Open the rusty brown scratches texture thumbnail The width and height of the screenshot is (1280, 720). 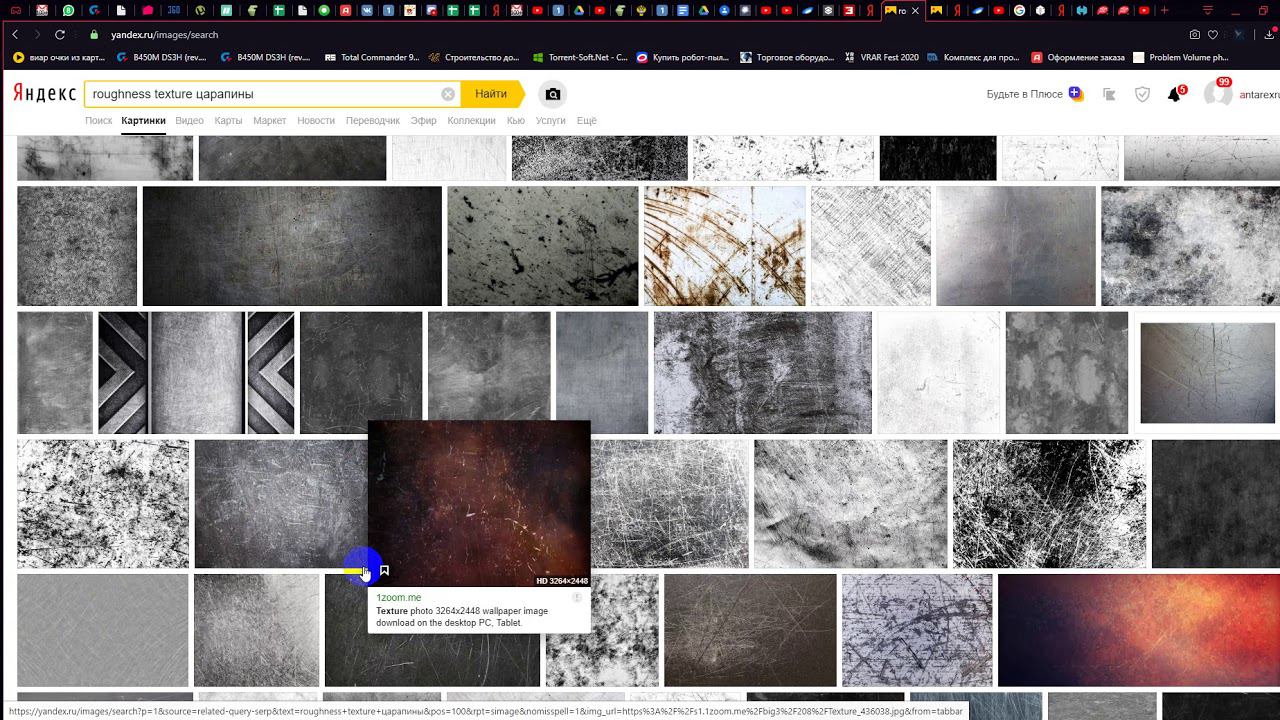tap(725, 246)
